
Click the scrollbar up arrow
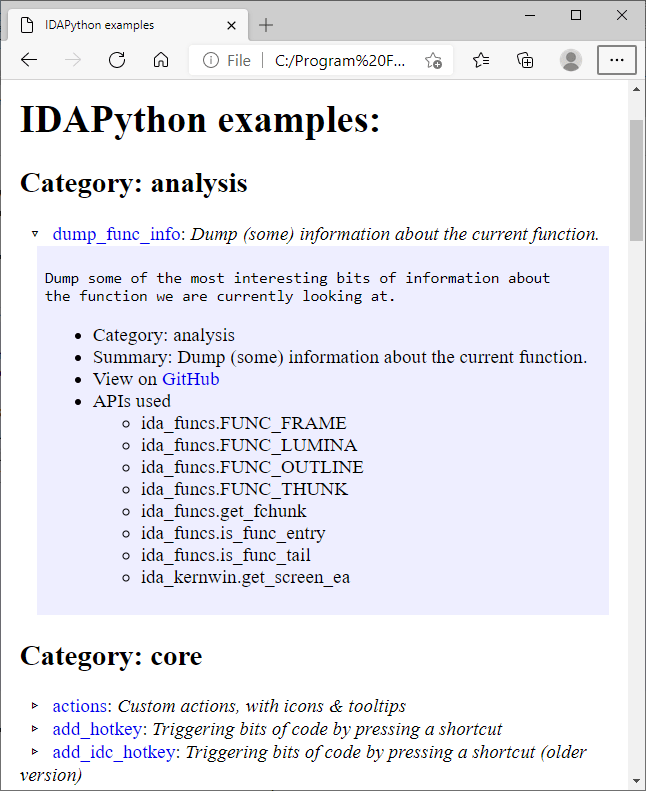tap(636, 89)
